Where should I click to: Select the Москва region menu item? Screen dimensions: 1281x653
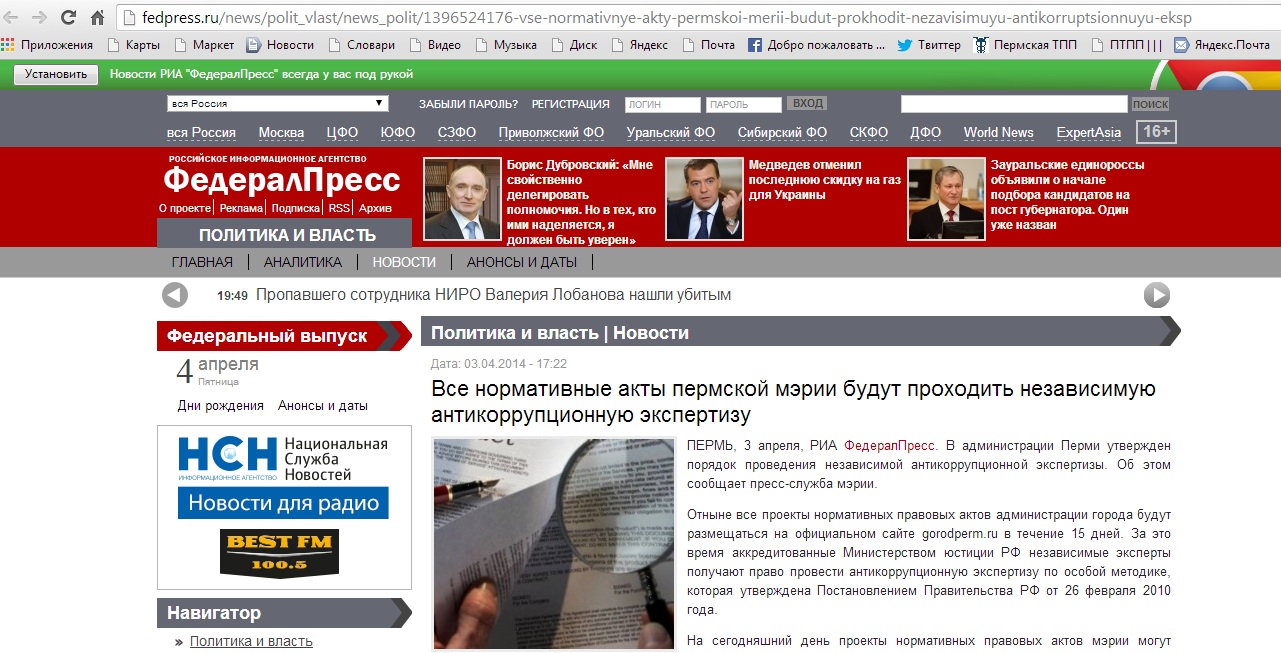tap(281, 132)
